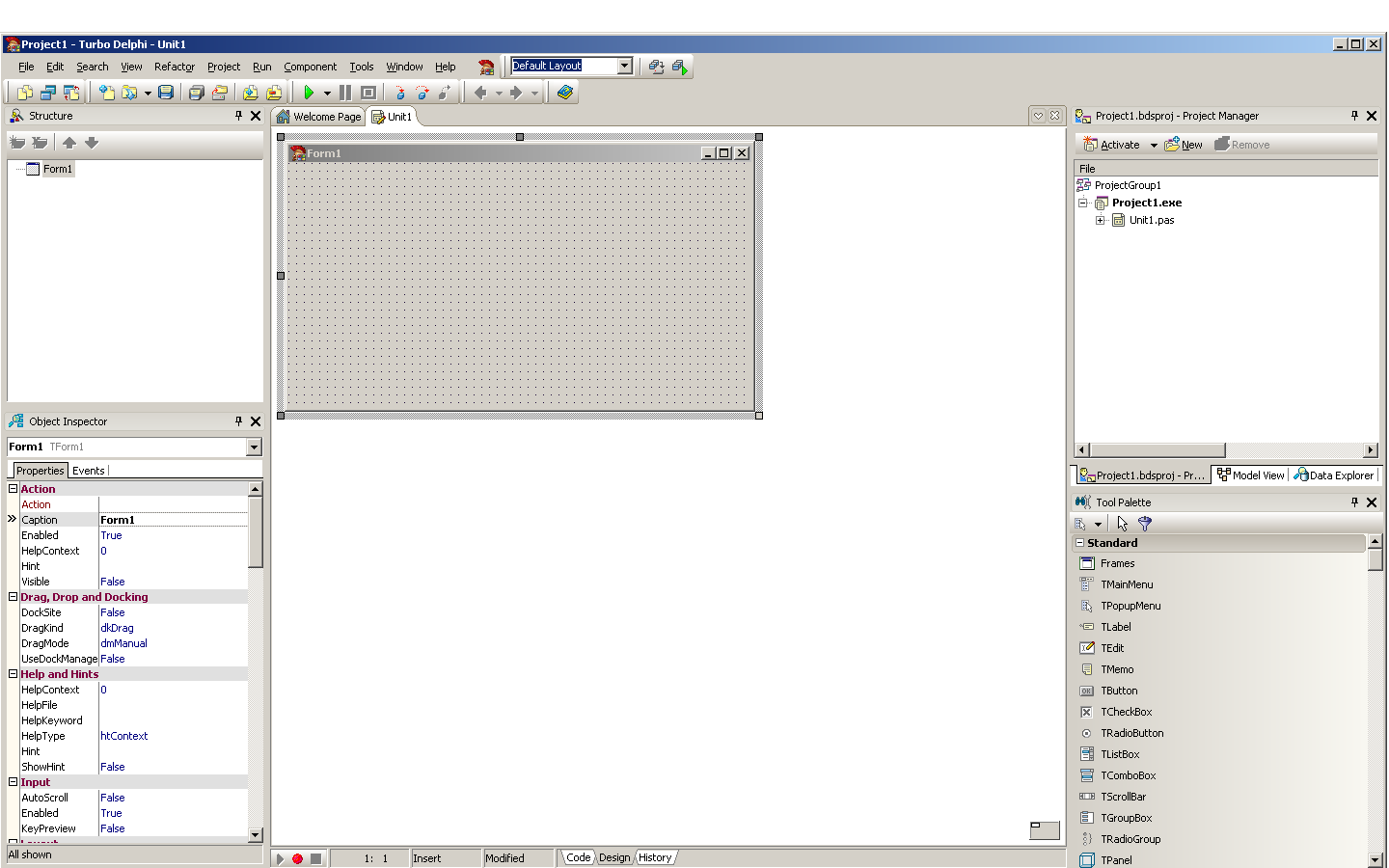Pin the Object Inspector panel
This screenshot has width=1389, height=868.
pyautogui.click(x=239, y=421)
